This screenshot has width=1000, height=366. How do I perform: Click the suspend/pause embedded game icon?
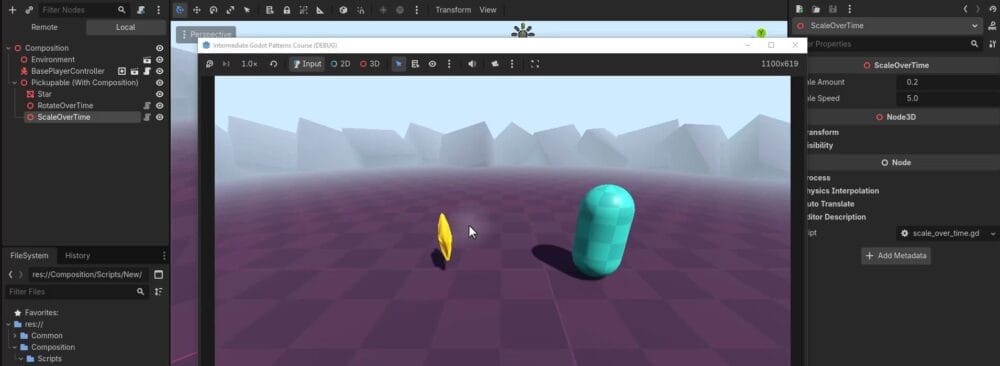(209, 64)
